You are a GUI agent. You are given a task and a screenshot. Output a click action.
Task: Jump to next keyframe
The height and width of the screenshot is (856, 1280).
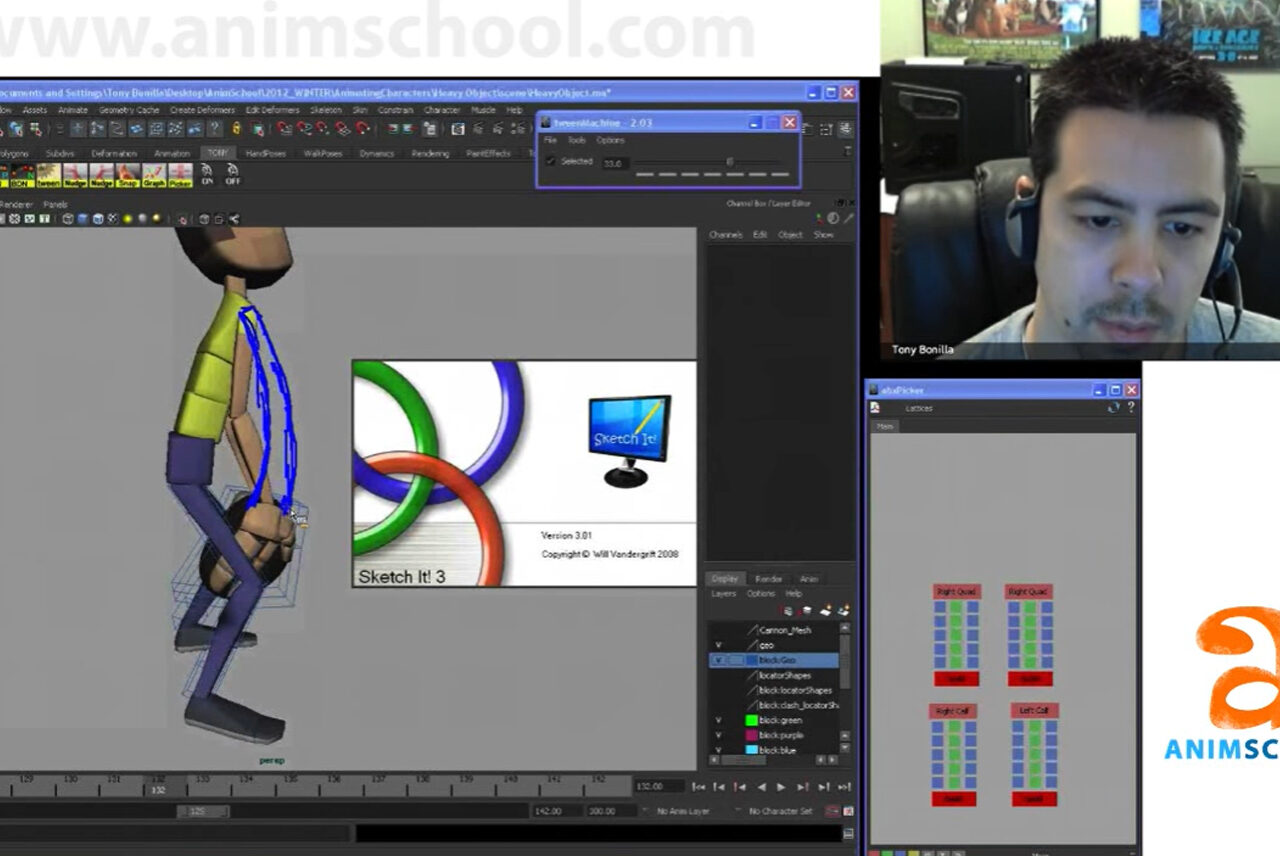coord(803,787)
